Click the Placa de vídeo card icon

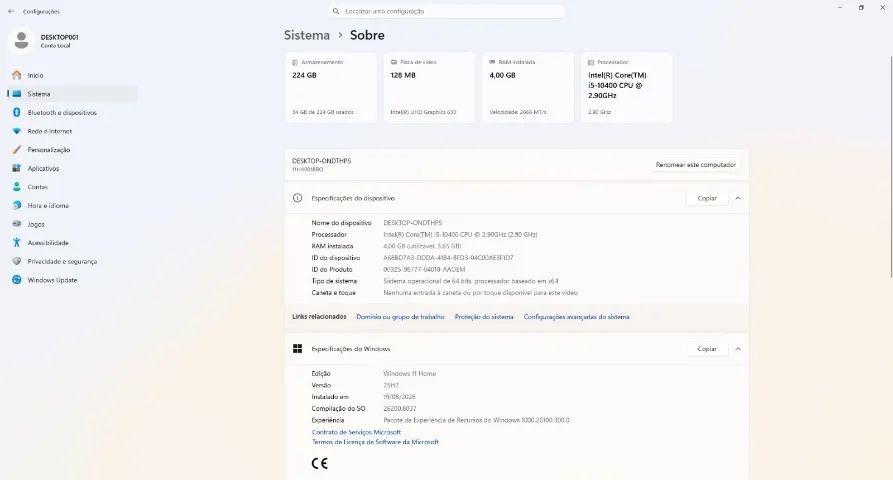tap(394, 62)
